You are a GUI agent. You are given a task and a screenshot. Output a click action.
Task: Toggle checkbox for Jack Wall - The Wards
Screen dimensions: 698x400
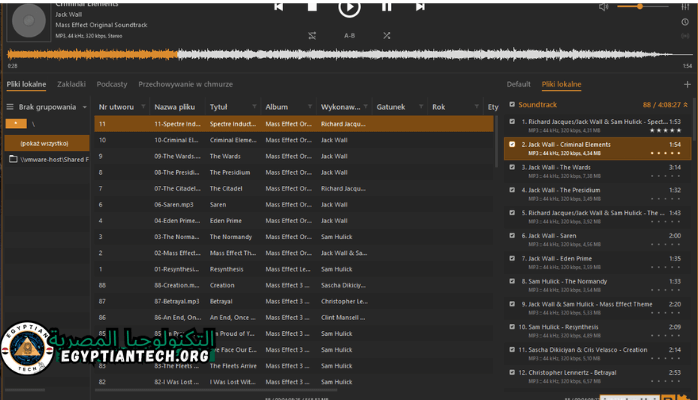point(512,167)
